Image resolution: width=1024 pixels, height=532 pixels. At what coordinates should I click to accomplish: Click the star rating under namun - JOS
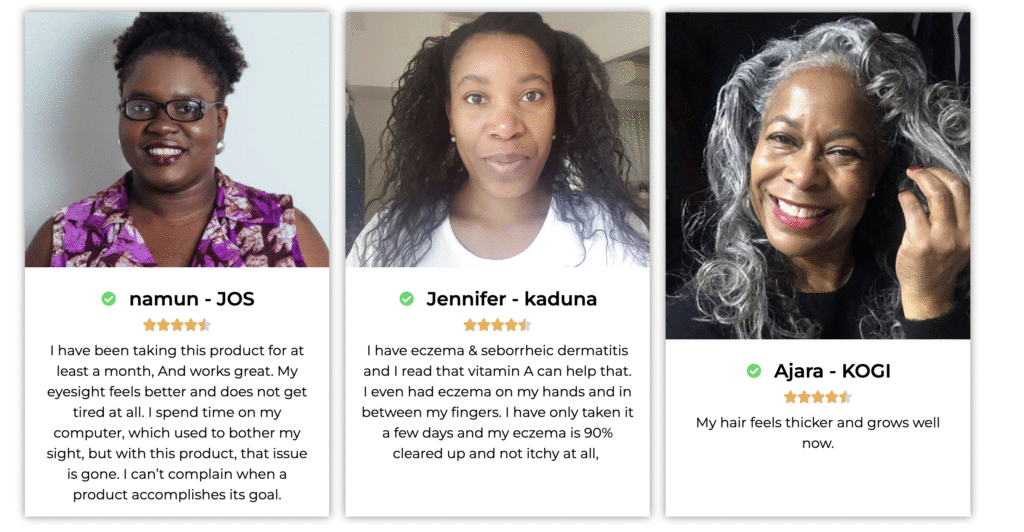(176, 324)
